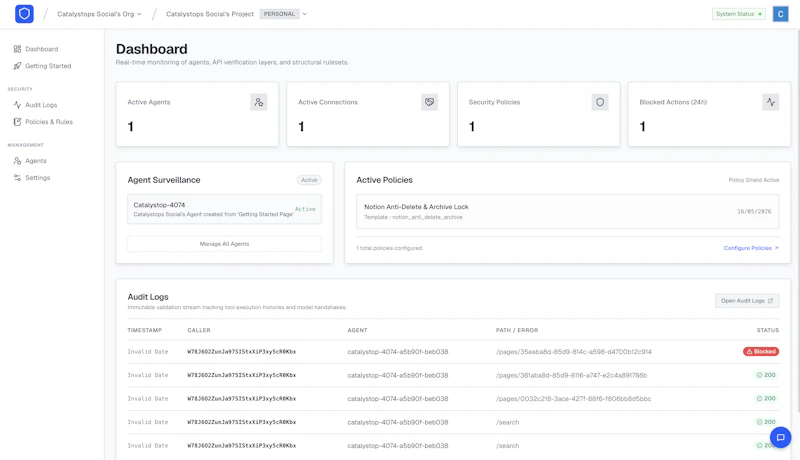800x460 pixels.
Task: Click the sliders icon beside Settings
Action: 17,177
